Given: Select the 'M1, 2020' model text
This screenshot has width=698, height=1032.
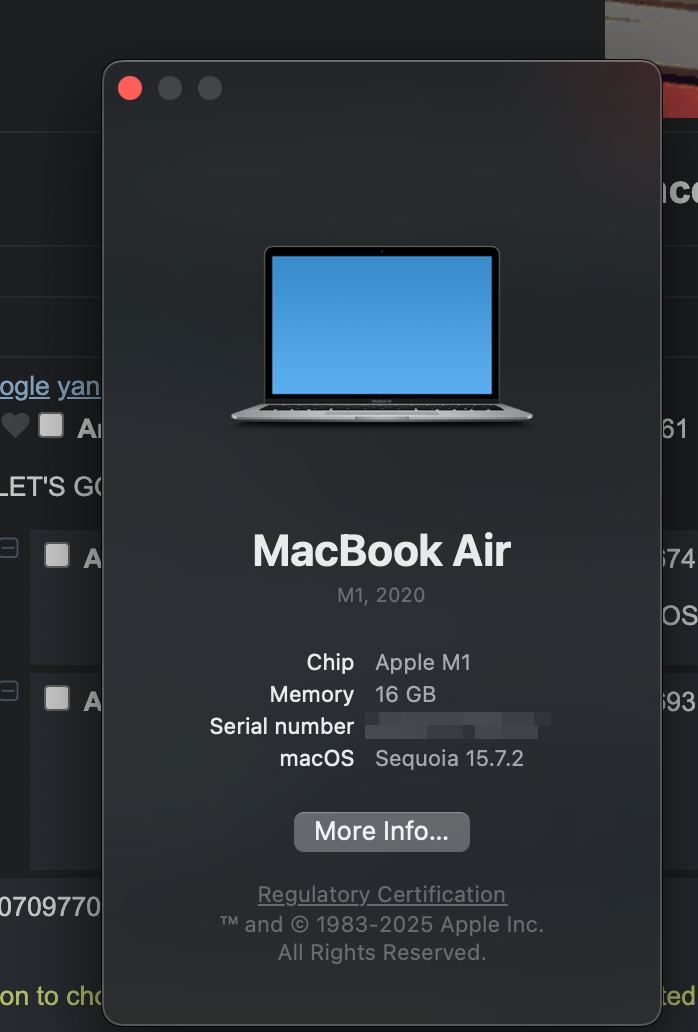Looking at the screenshot, I should [x=381, y=595].
